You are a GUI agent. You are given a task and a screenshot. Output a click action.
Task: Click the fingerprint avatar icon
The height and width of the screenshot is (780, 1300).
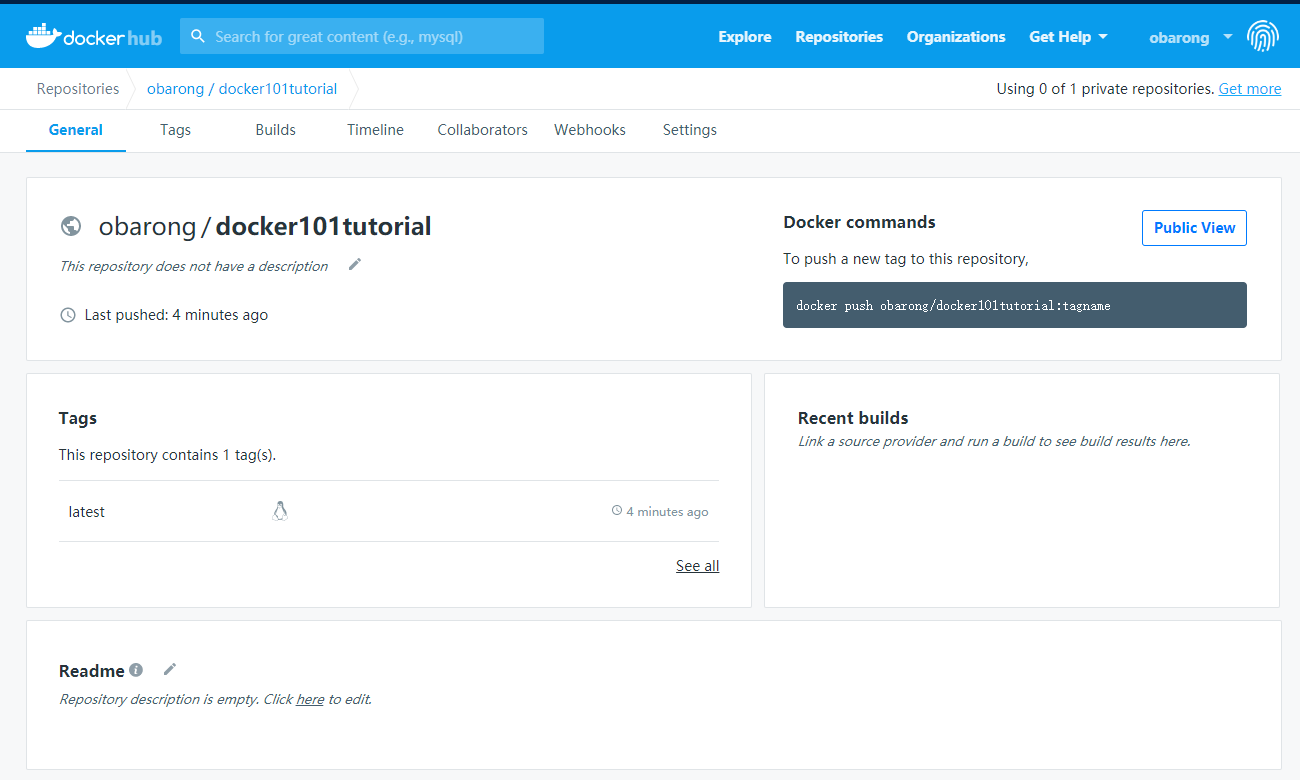point(1262,37)
